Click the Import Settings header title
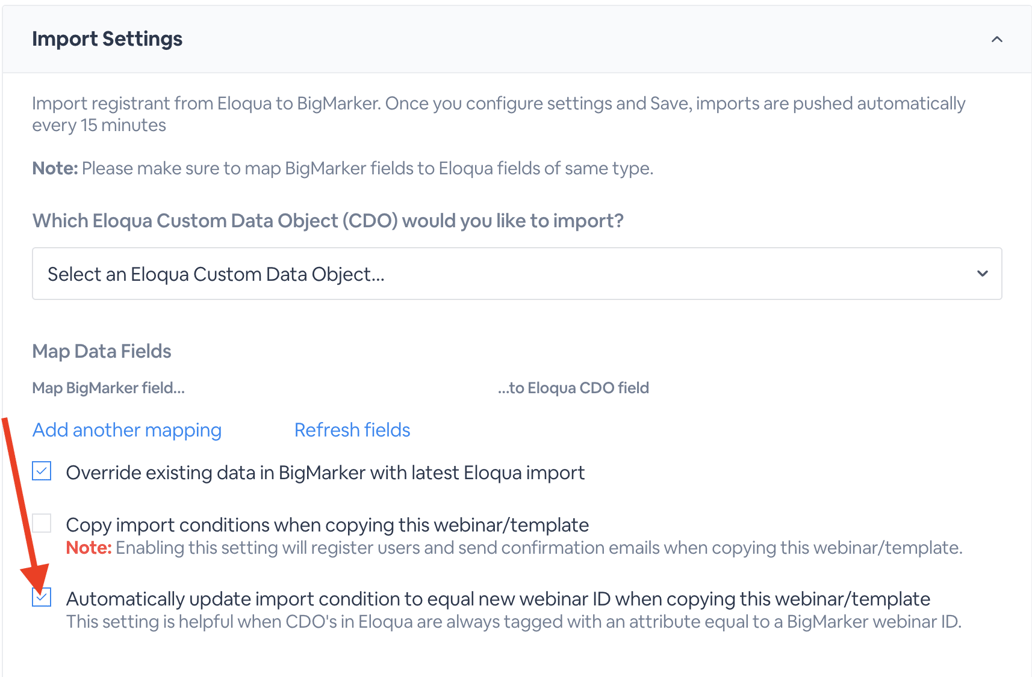Viewport: 1032px width, 677px height. pyautogui.click(x=107, y=39)
